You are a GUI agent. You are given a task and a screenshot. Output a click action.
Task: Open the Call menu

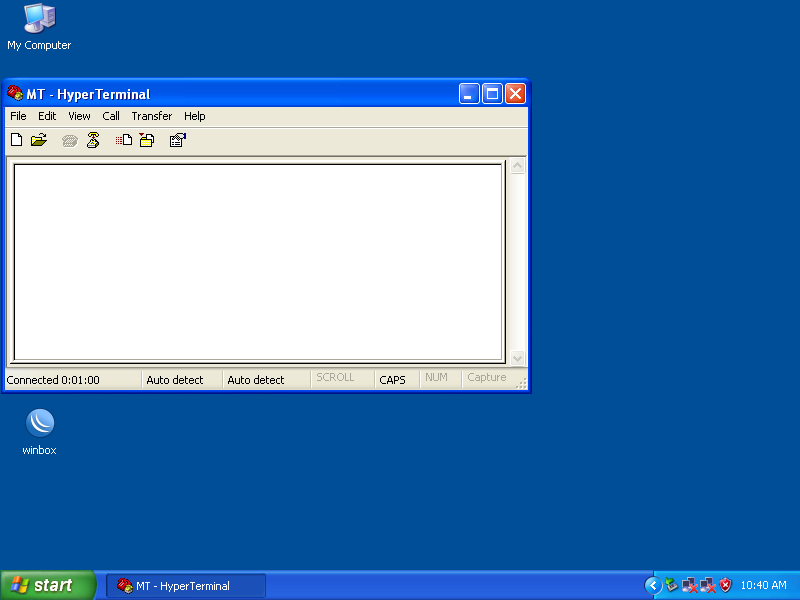[110, 116]
